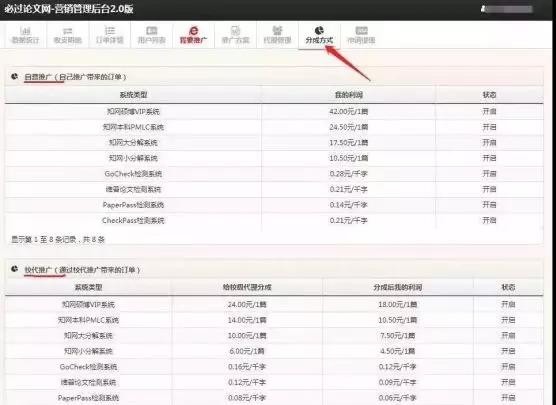
Task: Click the pie icon beside 自营推广 heading
Action: 15,76
